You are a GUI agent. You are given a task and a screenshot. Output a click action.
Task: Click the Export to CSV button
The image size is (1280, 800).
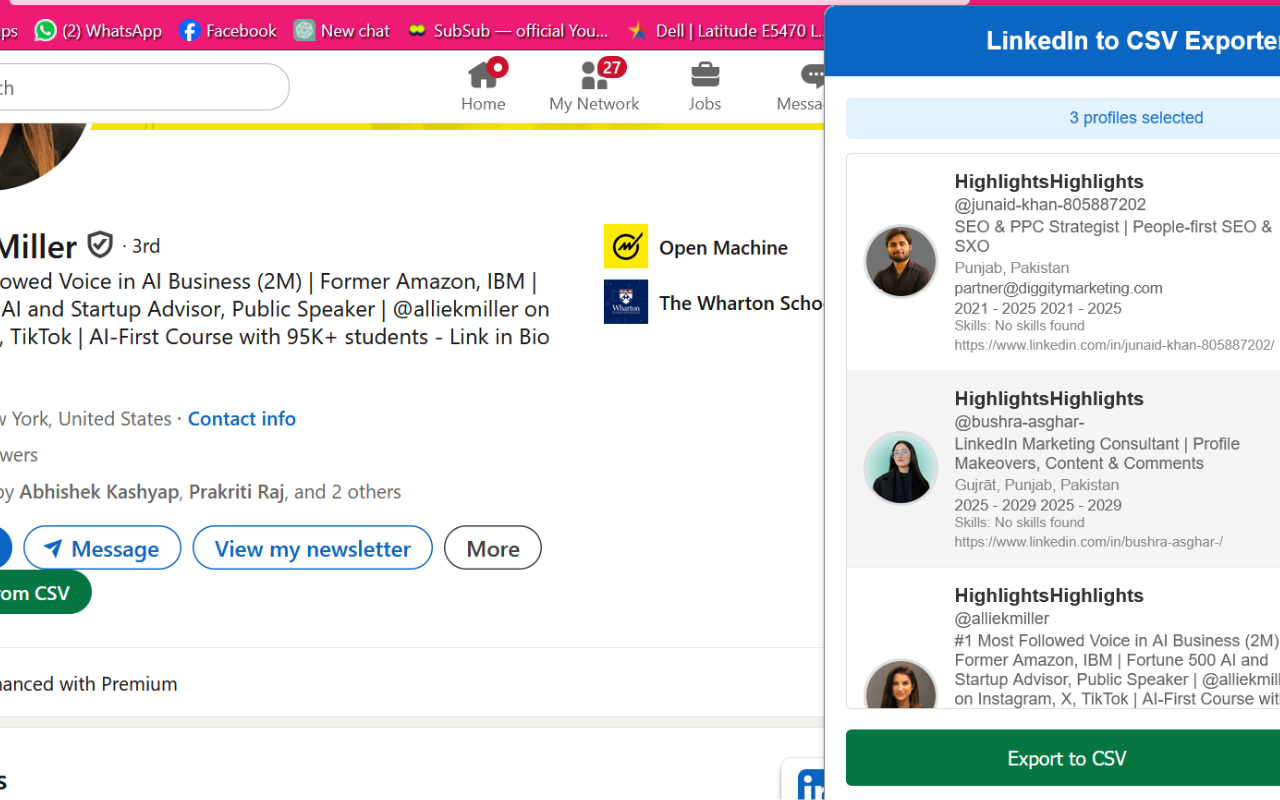pyautogui.click(x=1063, y=758)
